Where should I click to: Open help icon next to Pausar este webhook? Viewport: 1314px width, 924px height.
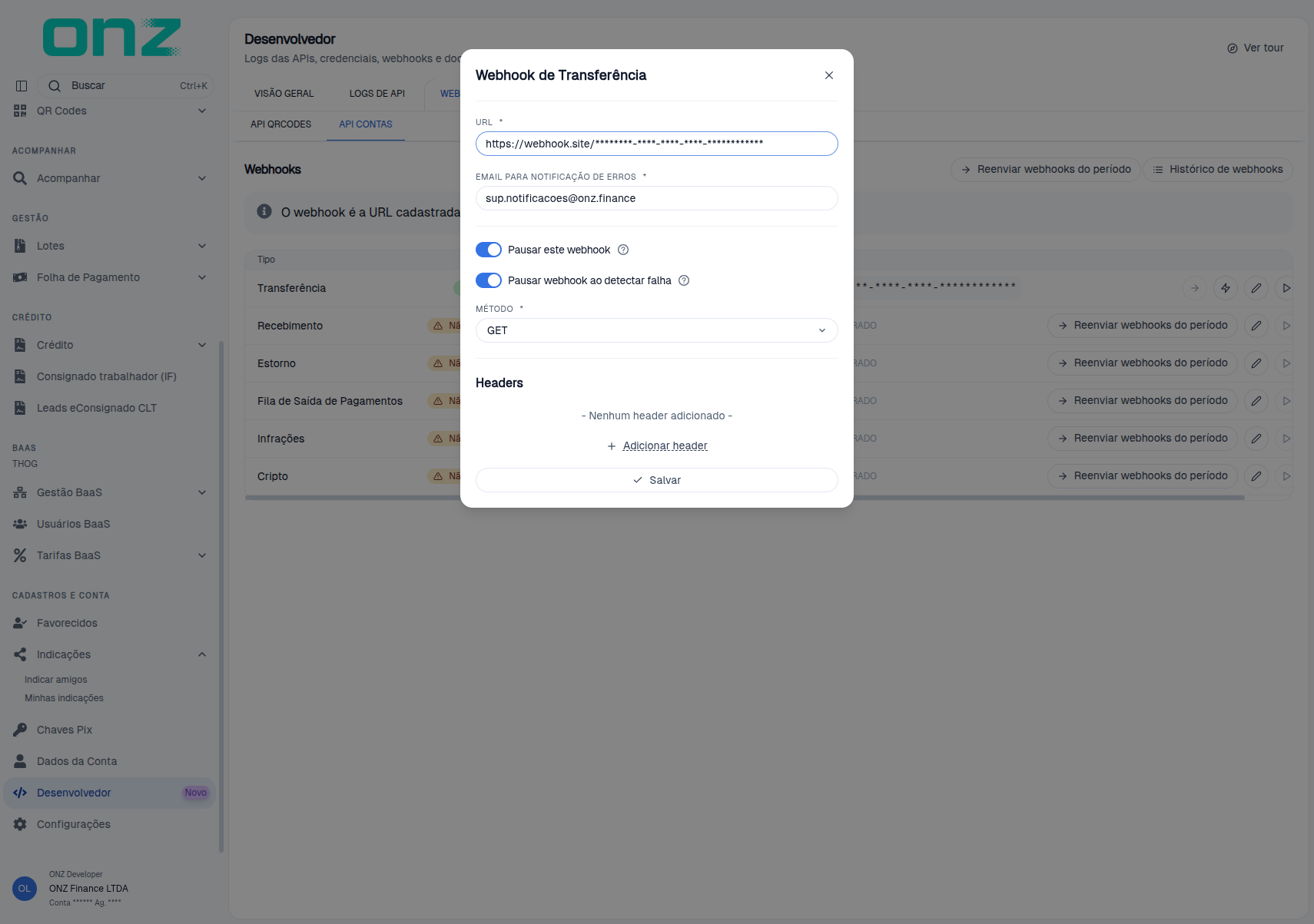click(x=623, y=250)
